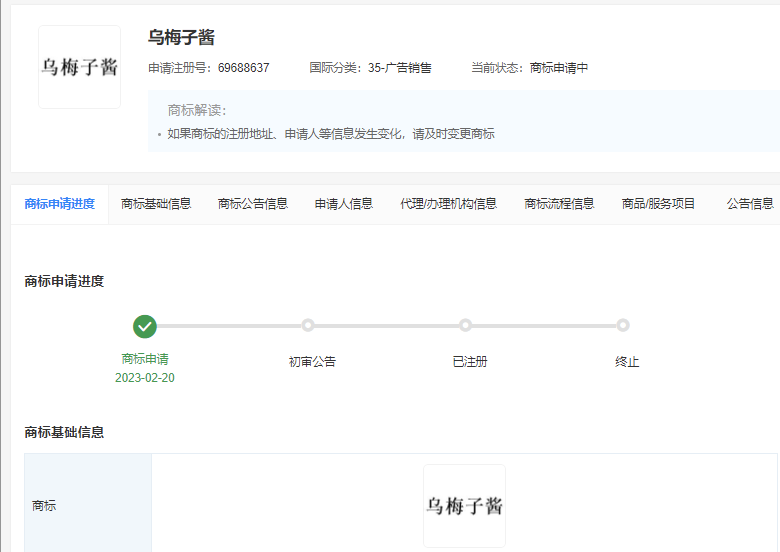Select the 代理/办理机构信息 tab
780x552 pixels.
[x=449, y=204]
